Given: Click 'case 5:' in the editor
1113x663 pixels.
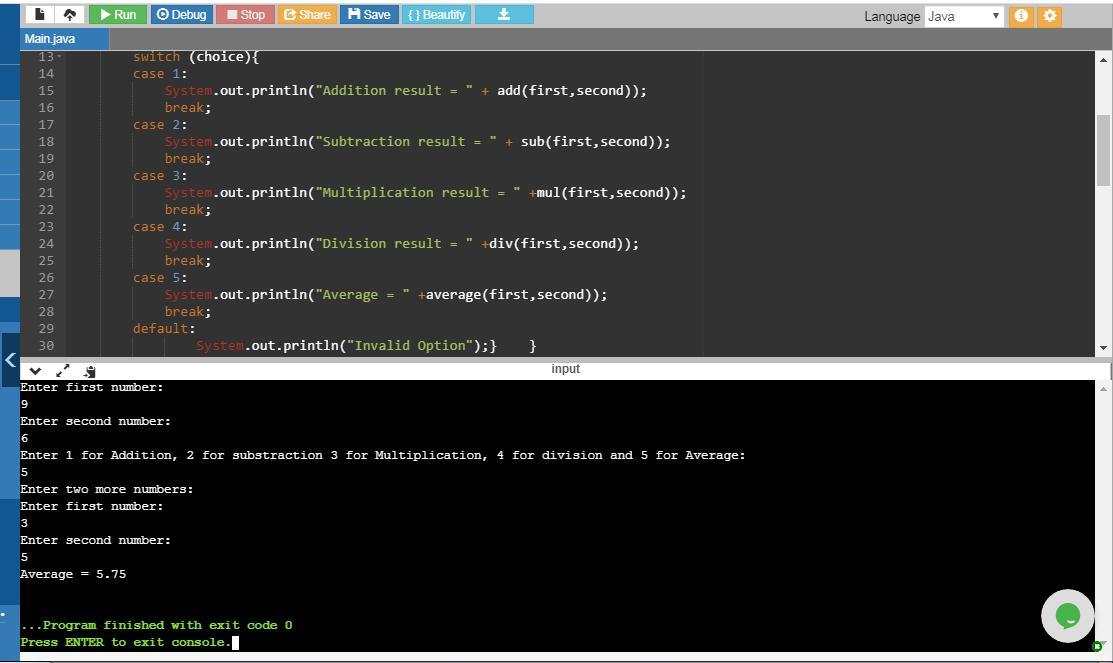Looking at the screenshot, I should [x=160, y=278].
